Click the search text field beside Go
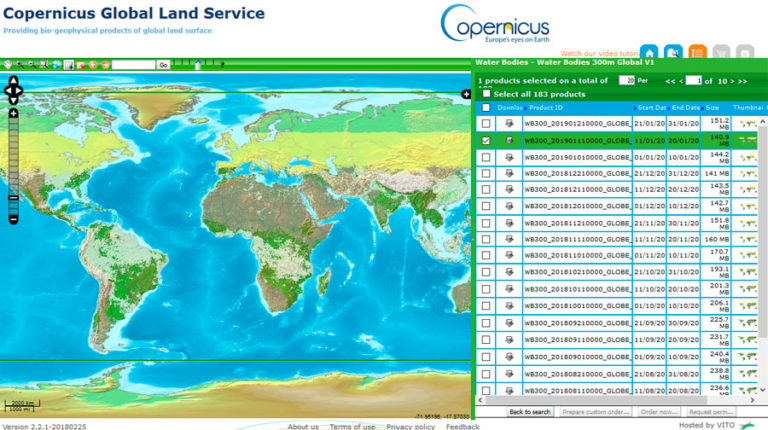This screenshot has height=430, width=768. click(133, 65)
